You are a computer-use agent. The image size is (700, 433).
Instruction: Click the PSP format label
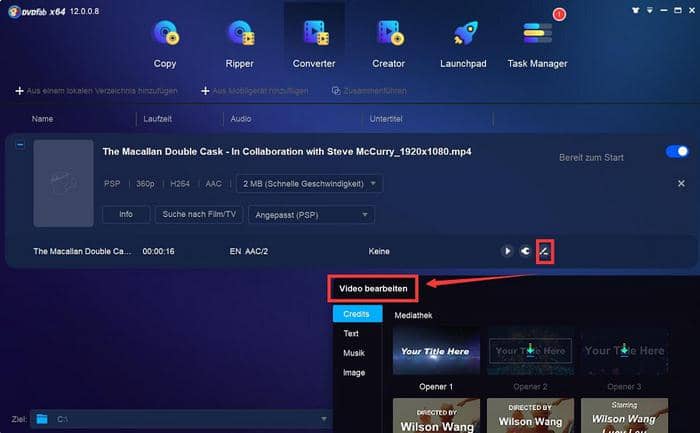pos(112,184)
